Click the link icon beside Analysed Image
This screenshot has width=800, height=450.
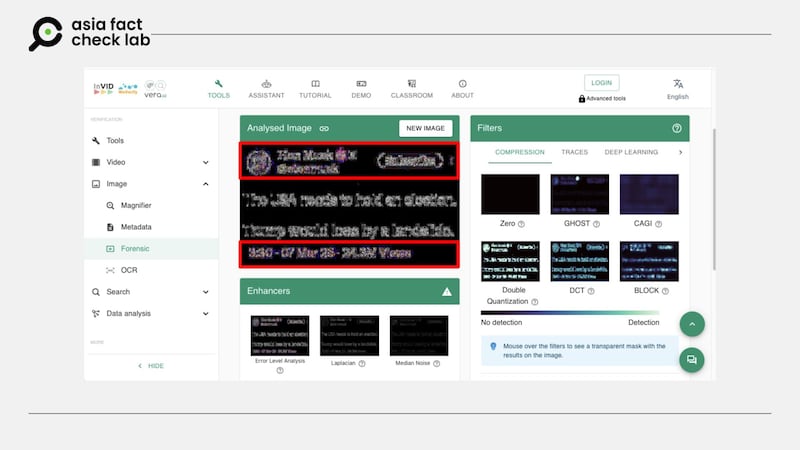click(x=324, y=129)
